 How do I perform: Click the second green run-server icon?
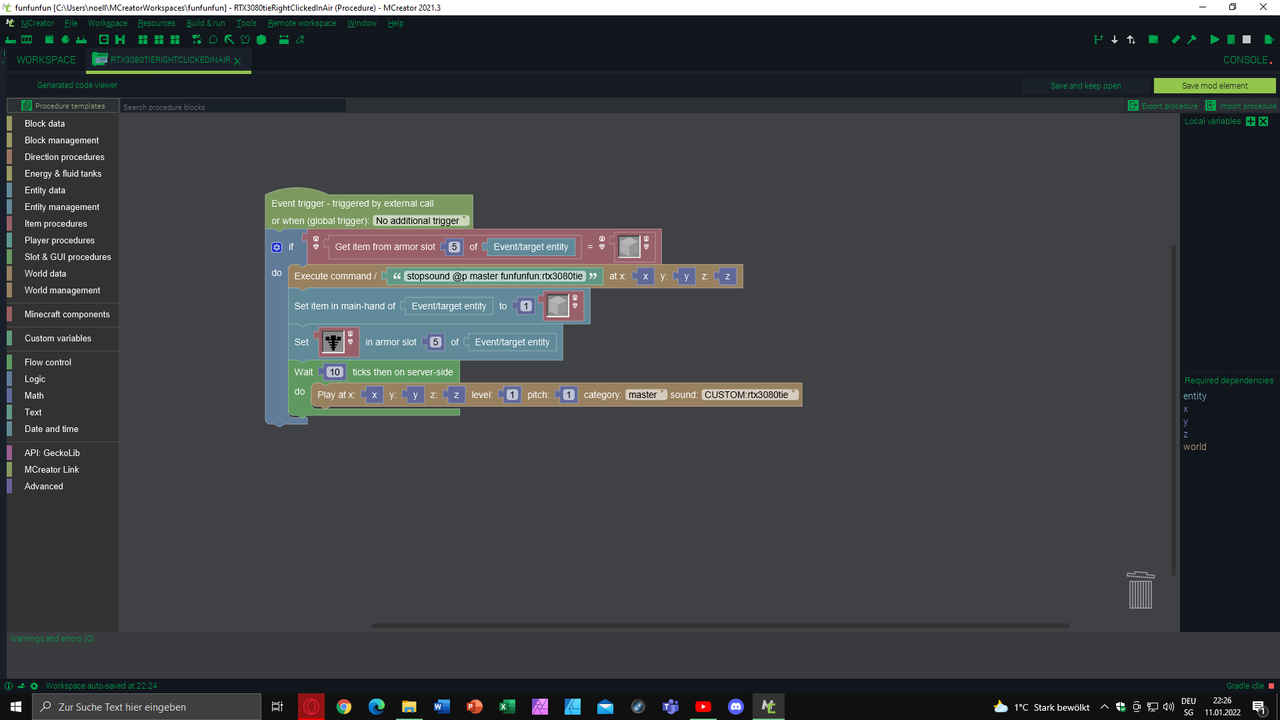pos(1231,40)
